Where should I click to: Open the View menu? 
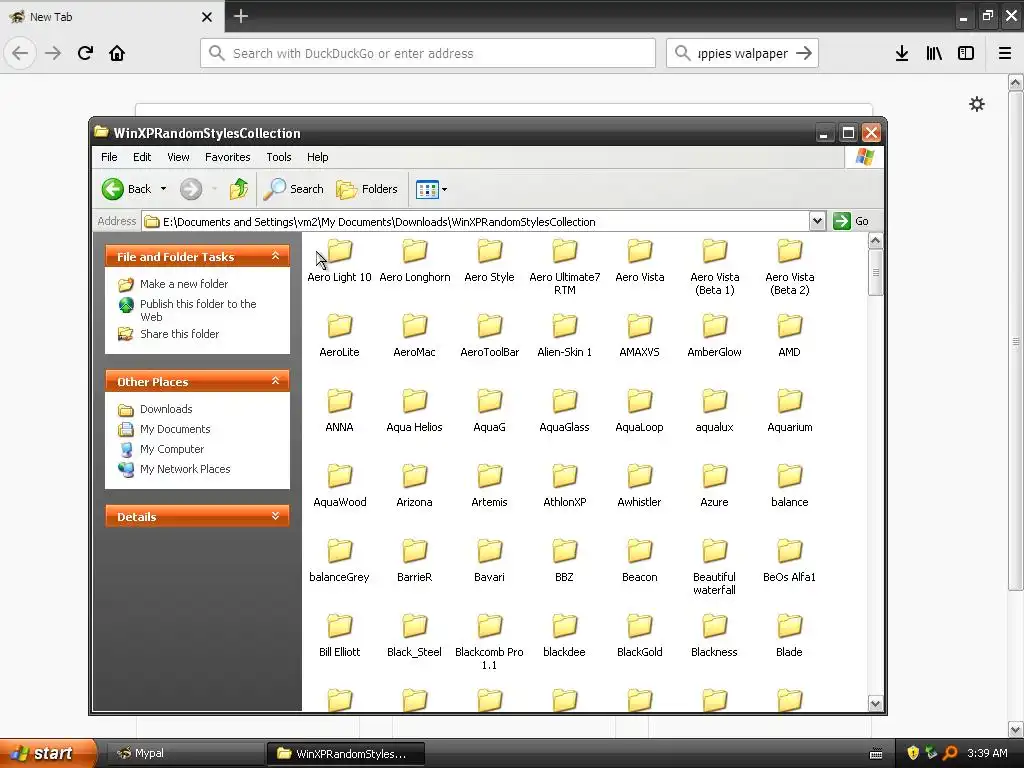[x=178, y=157]
